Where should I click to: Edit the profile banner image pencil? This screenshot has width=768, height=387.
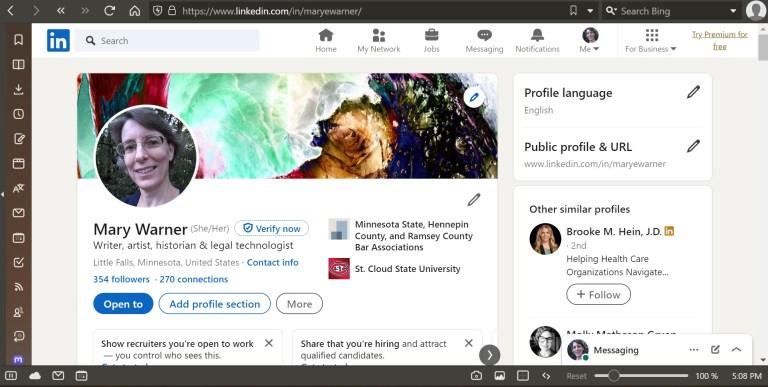(474, 97)
